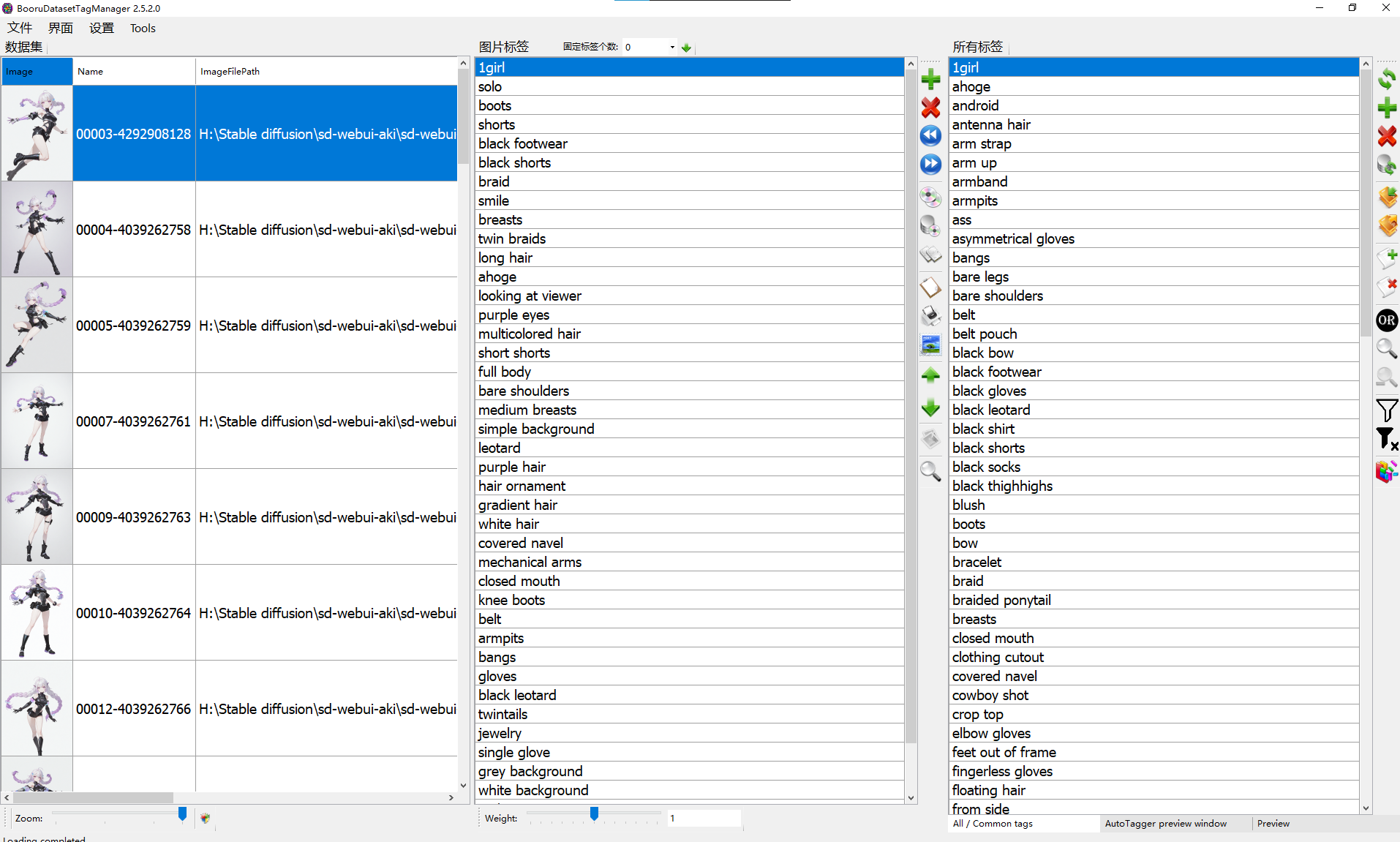Click the funnel filter icon
This screenshot has height=842, width=1400.
(1386, 410)
